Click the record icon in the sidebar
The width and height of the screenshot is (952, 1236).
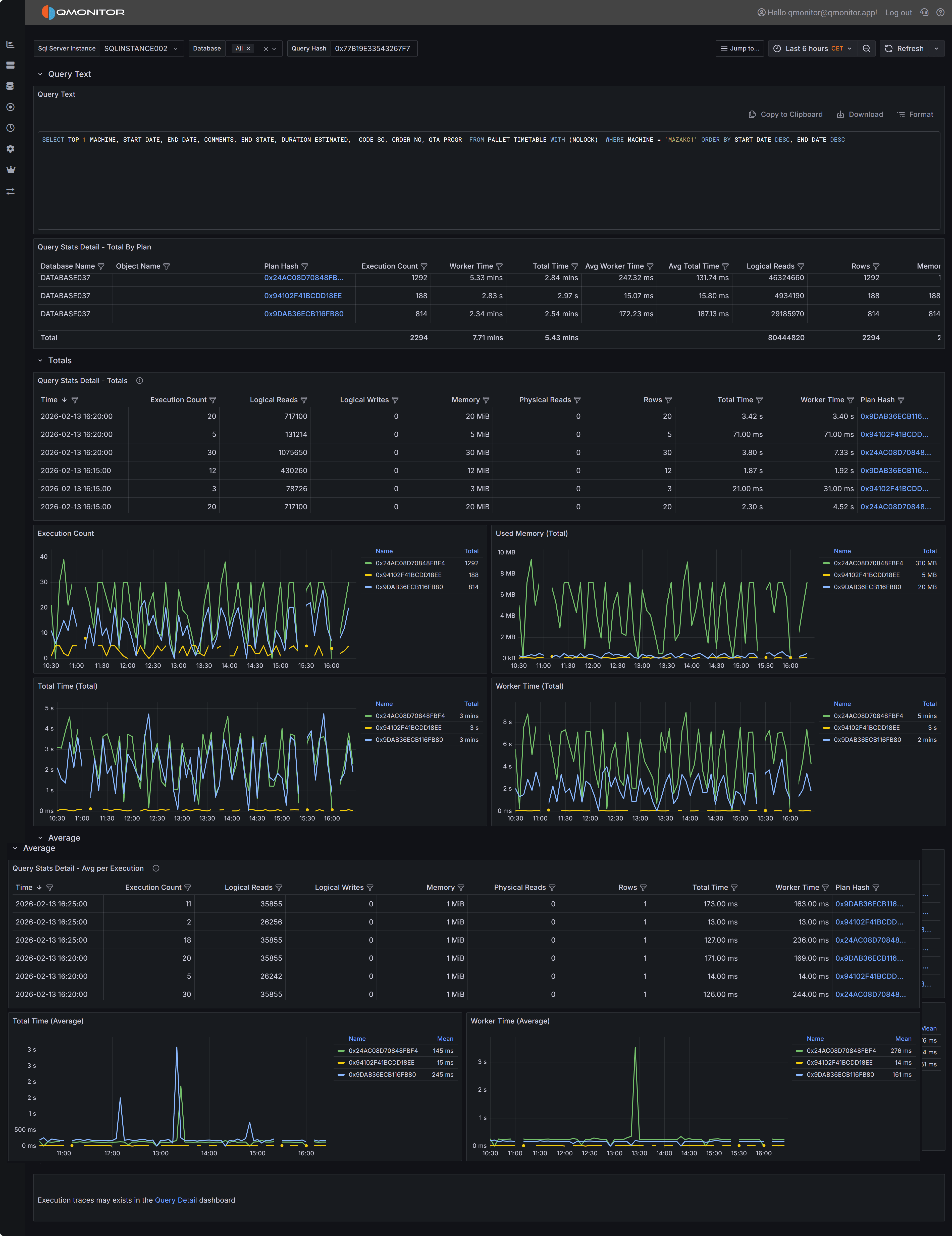click(10, 107)
